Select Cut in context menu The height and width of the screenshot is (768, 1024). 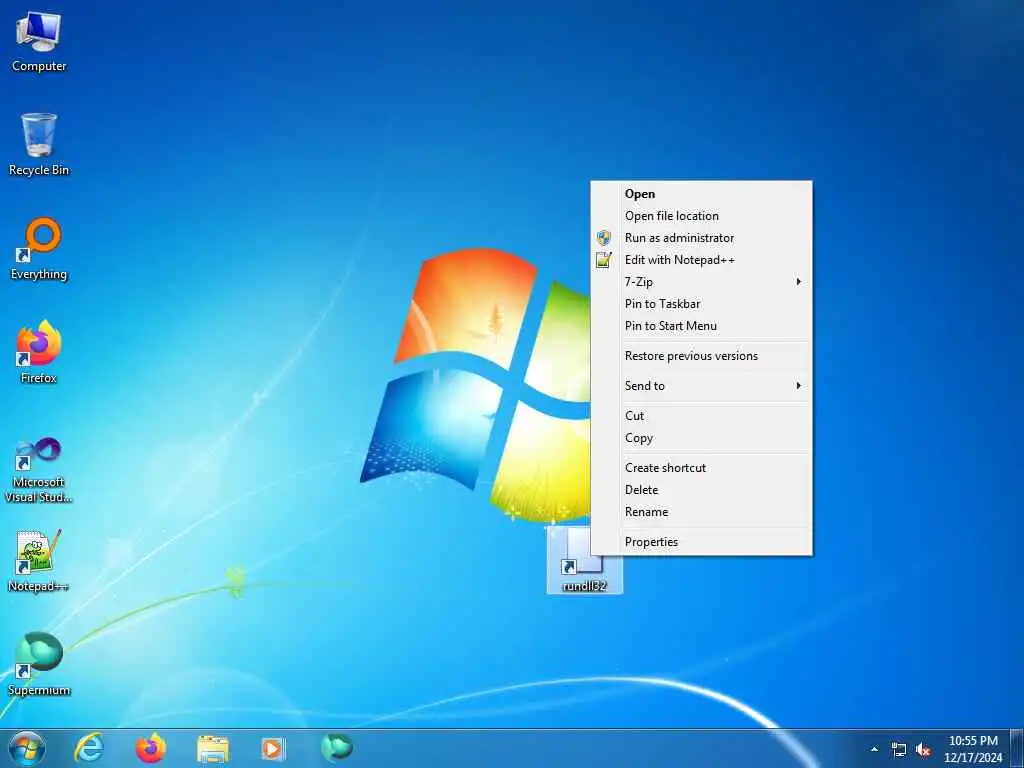click(702, 416)
